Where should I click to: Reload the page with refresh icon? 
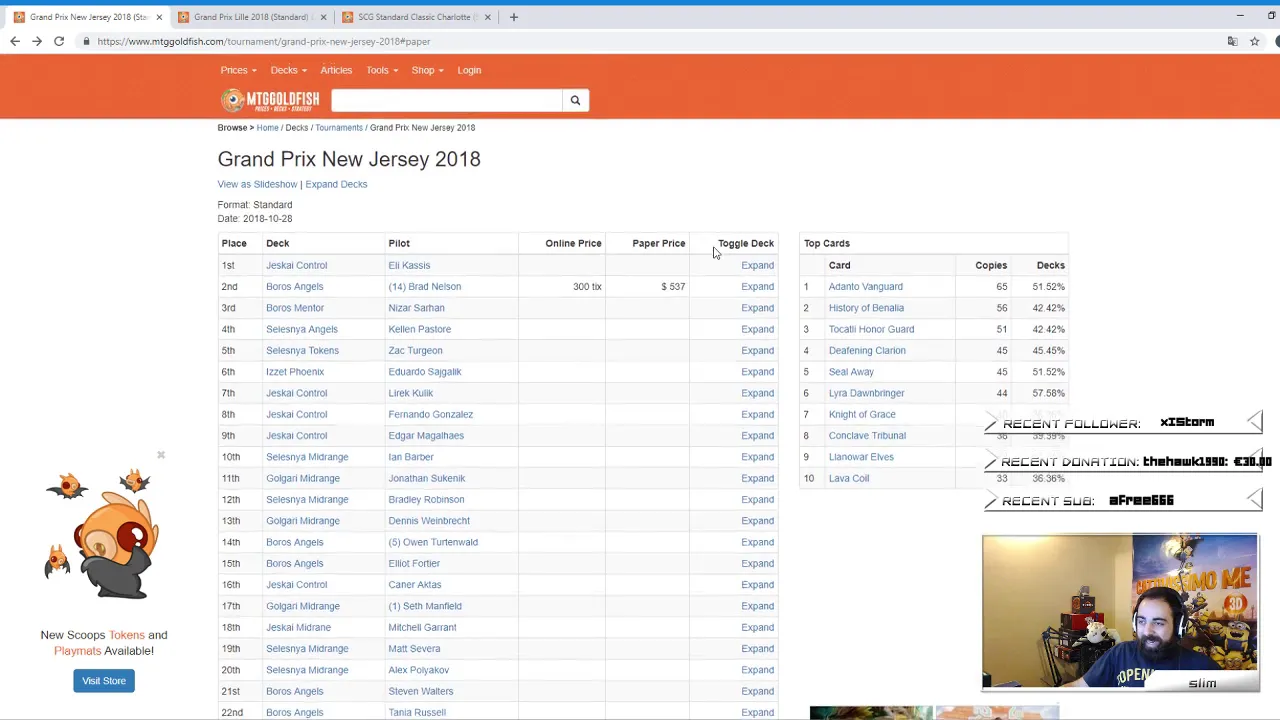tap(59, 41)
